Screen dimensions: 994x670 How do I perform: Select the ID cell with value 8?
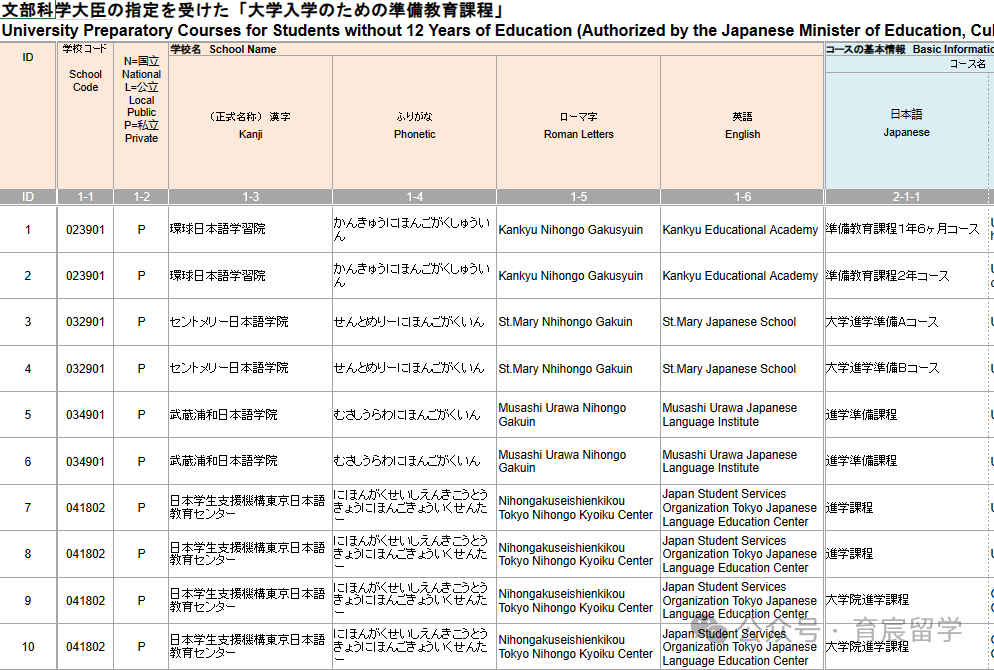pos(28,554)
